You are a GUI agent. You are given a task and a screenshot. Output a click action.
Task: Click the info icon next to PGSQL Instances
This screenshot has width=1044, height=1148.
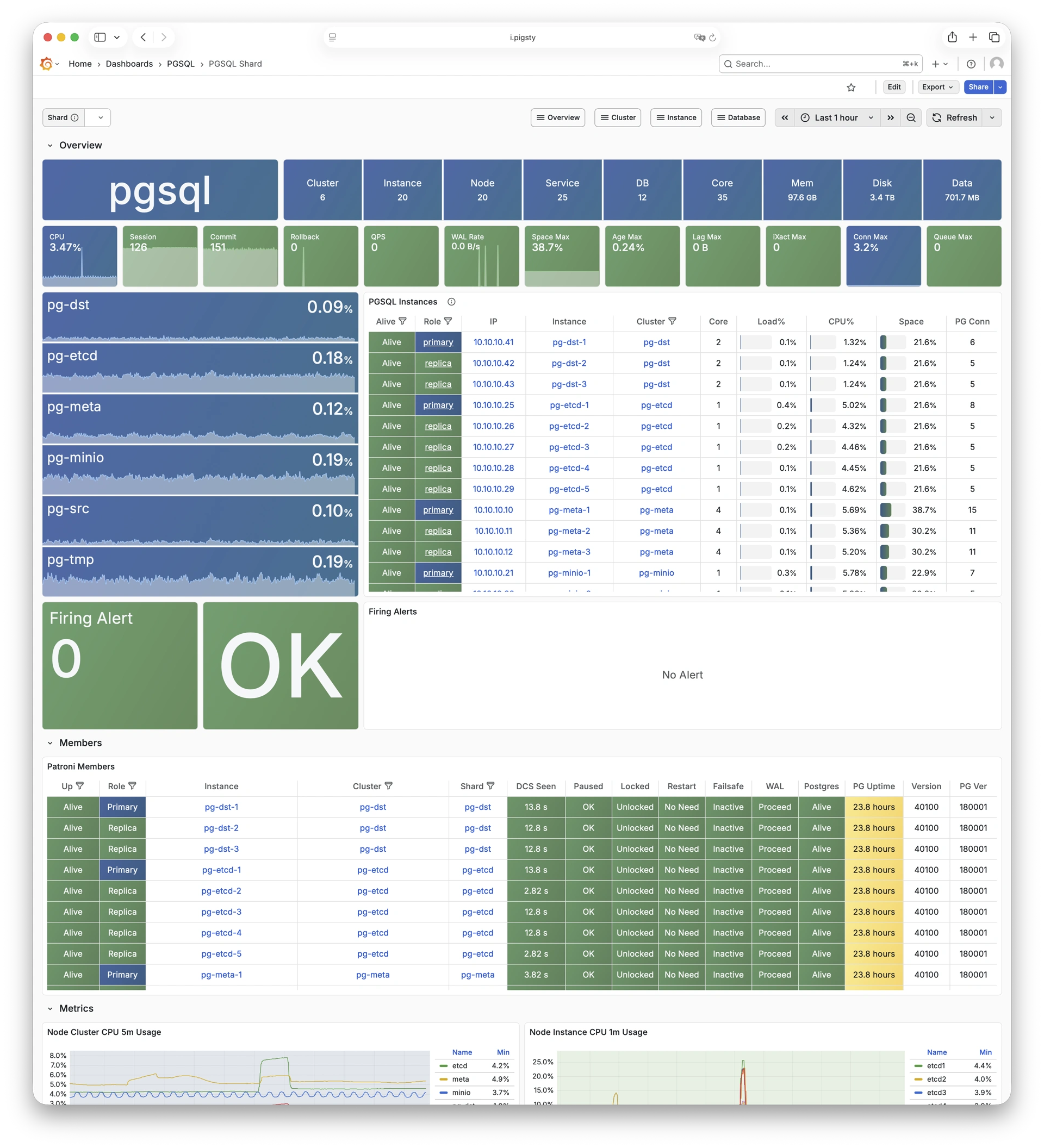pos(451,302)
